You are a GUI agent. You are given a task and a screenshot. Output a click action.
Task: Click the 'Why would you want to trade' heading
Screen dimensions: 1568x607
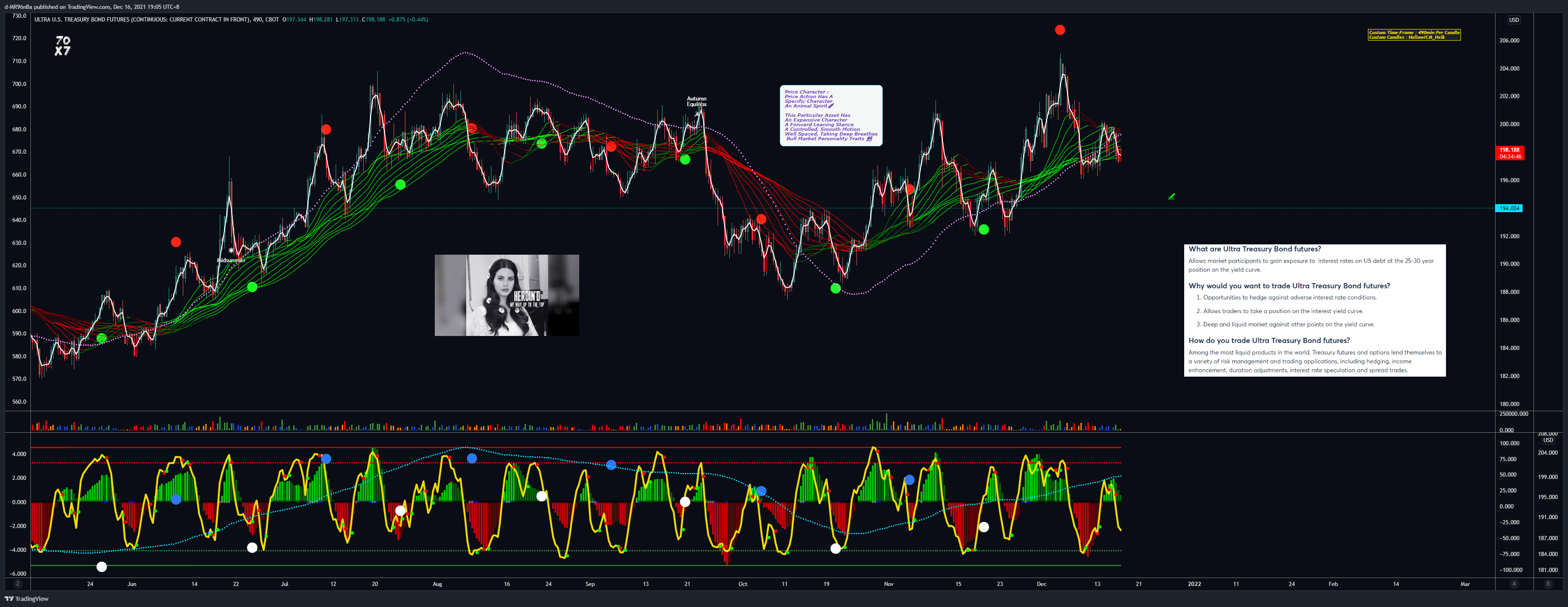(1289, 286)
